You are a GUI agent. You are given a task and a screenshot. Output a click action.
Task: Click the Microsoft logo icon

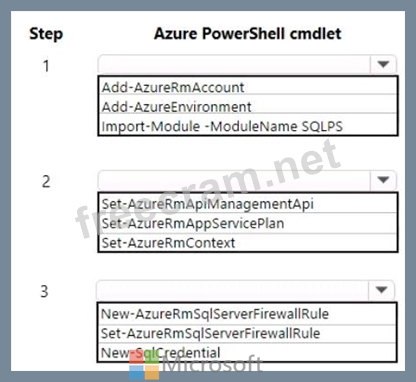point(144,365)
